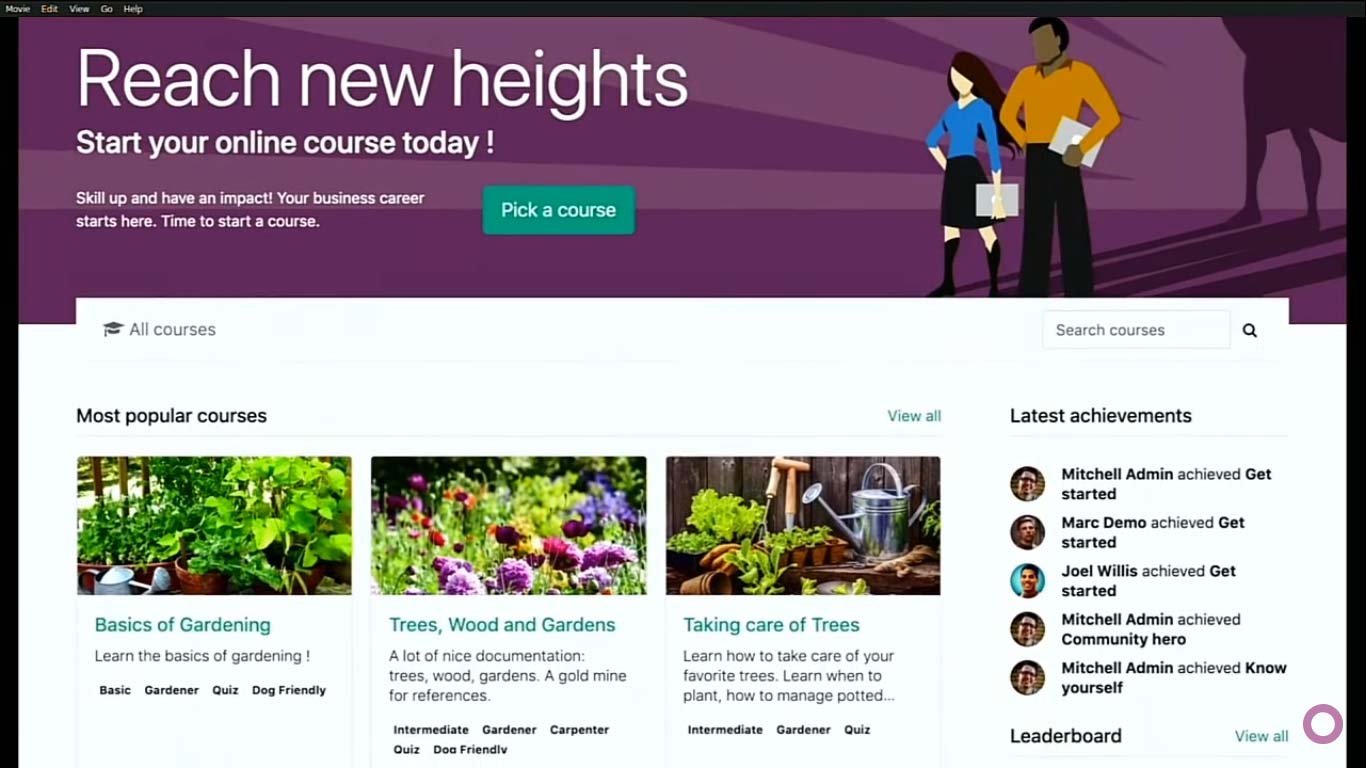
Task: Click the search magnifier icon
Action: (1249, 330)
